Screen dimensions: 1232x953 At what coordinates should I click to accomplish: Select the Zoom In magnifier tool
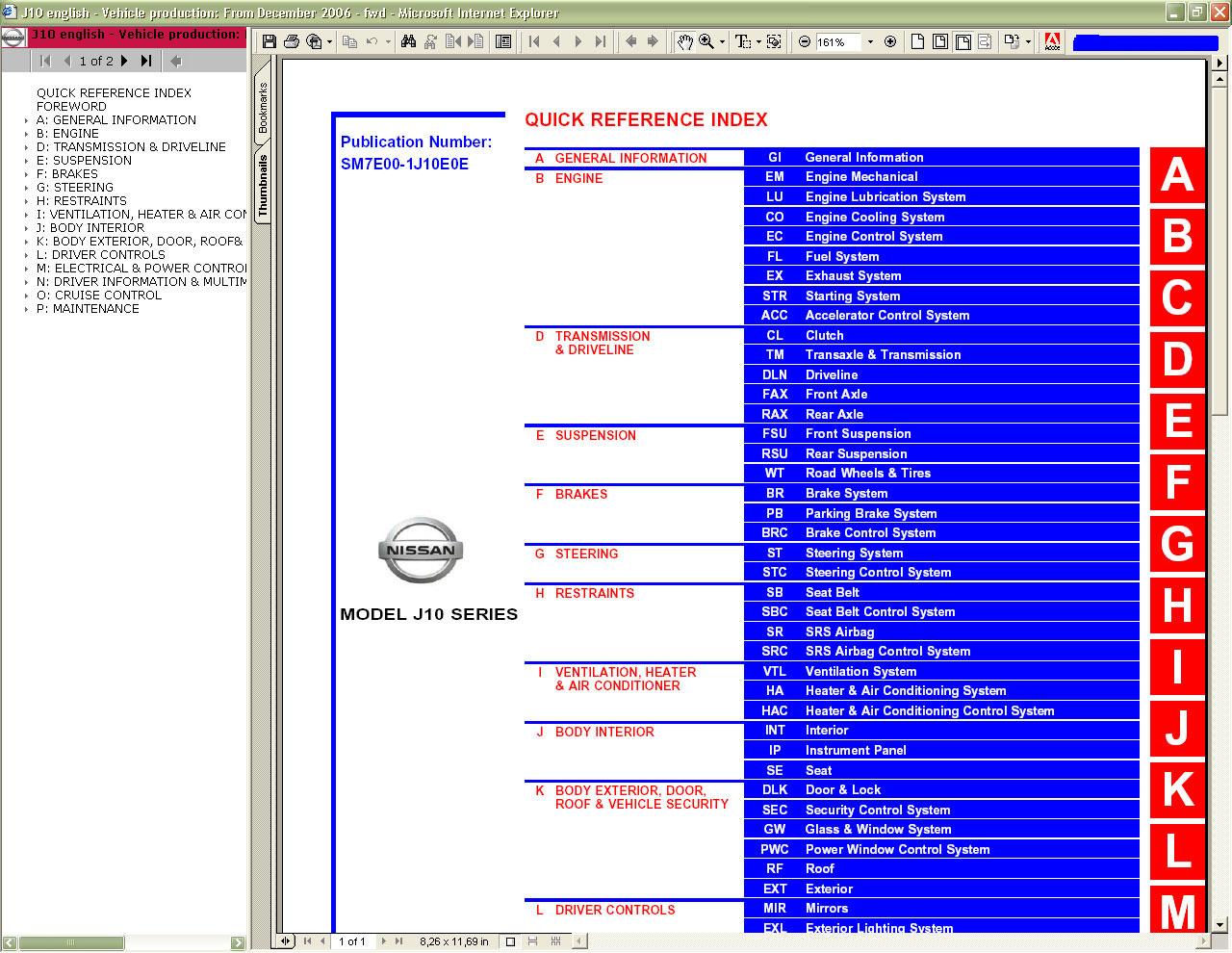click(x=706, y=41)
